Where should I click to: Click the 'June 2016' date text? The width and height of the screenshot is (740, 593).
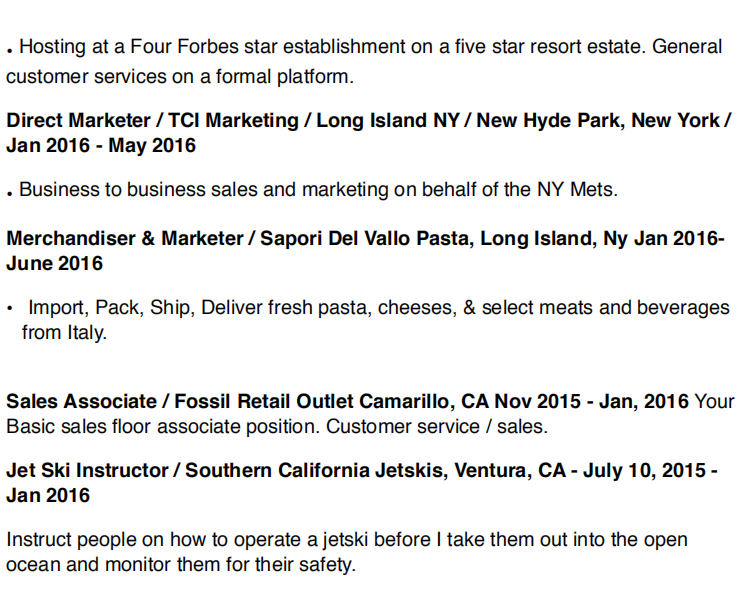tap(54, 264)
